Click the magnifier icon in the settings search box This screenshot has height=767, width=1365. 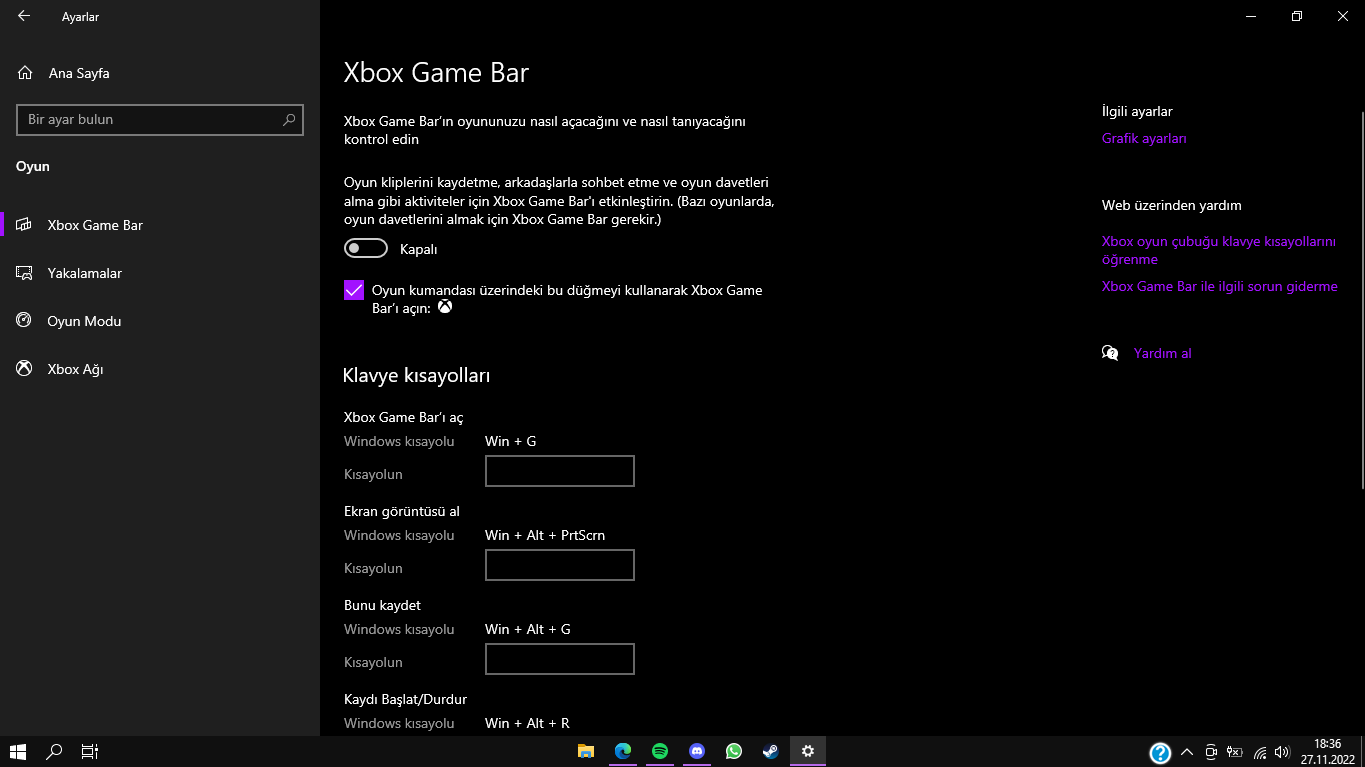tap(289, 120)
